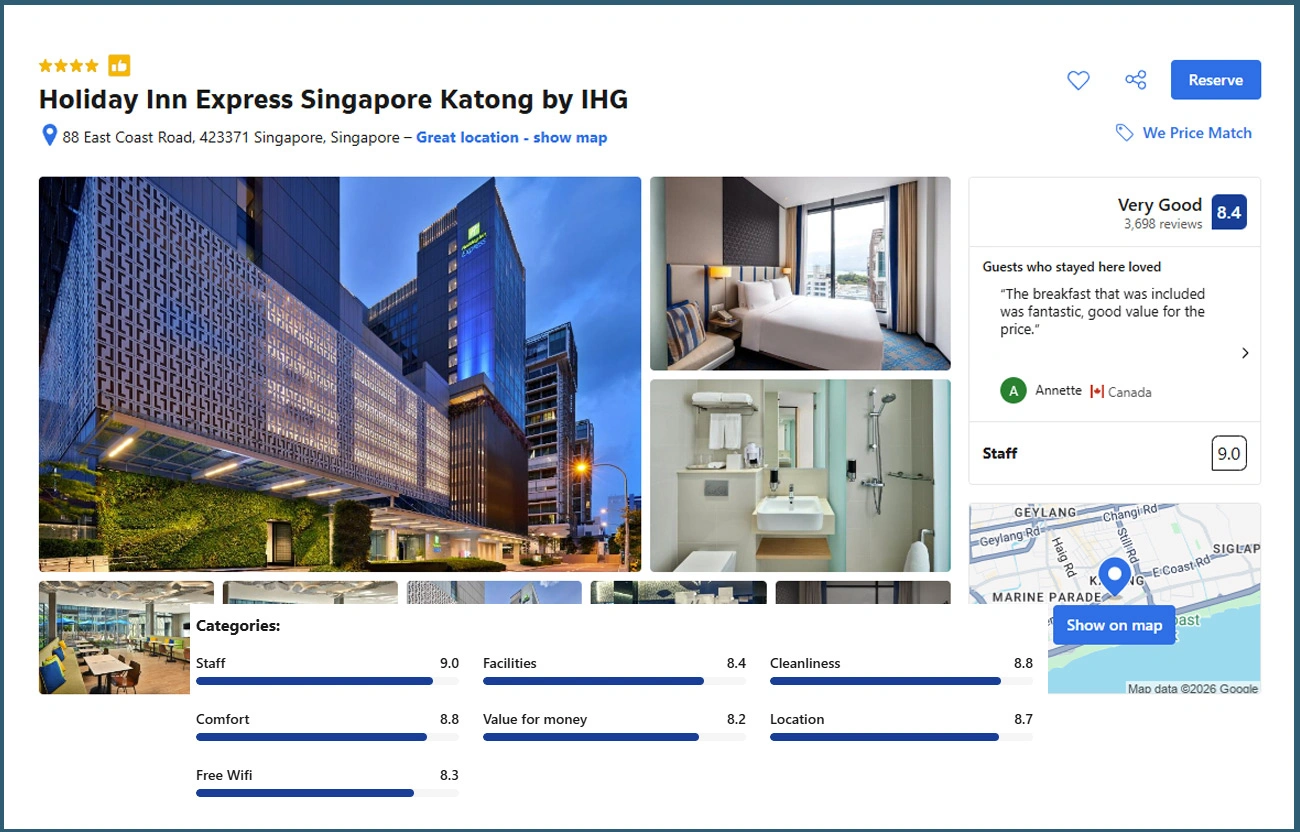Open the Great location - show map link
This screenshot has width=1300, height=832.
pyautogui.click(x=511, y=137)
